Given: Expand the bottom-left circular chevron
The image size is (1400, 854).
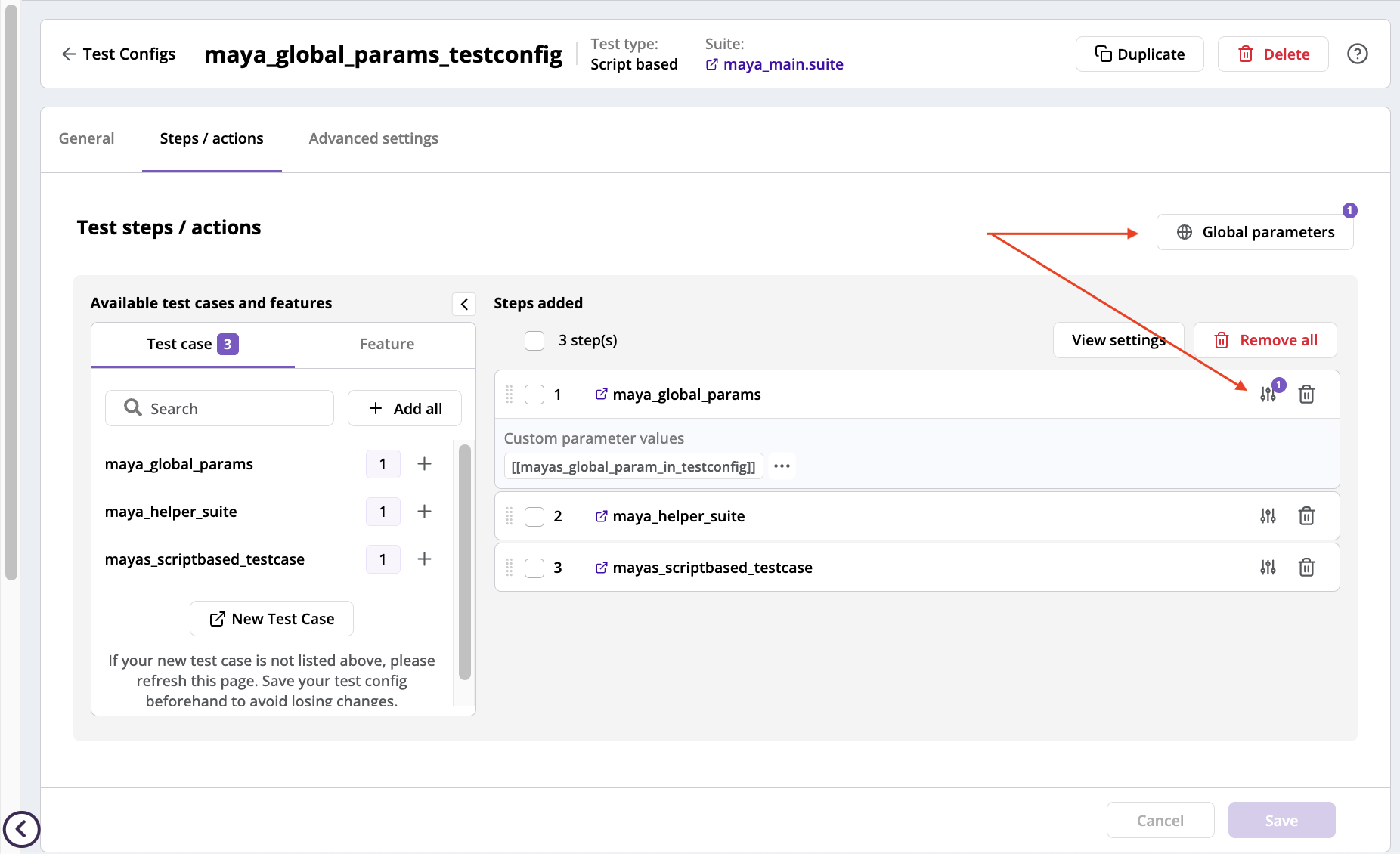Looking at the screenshot, I should 22,829.
